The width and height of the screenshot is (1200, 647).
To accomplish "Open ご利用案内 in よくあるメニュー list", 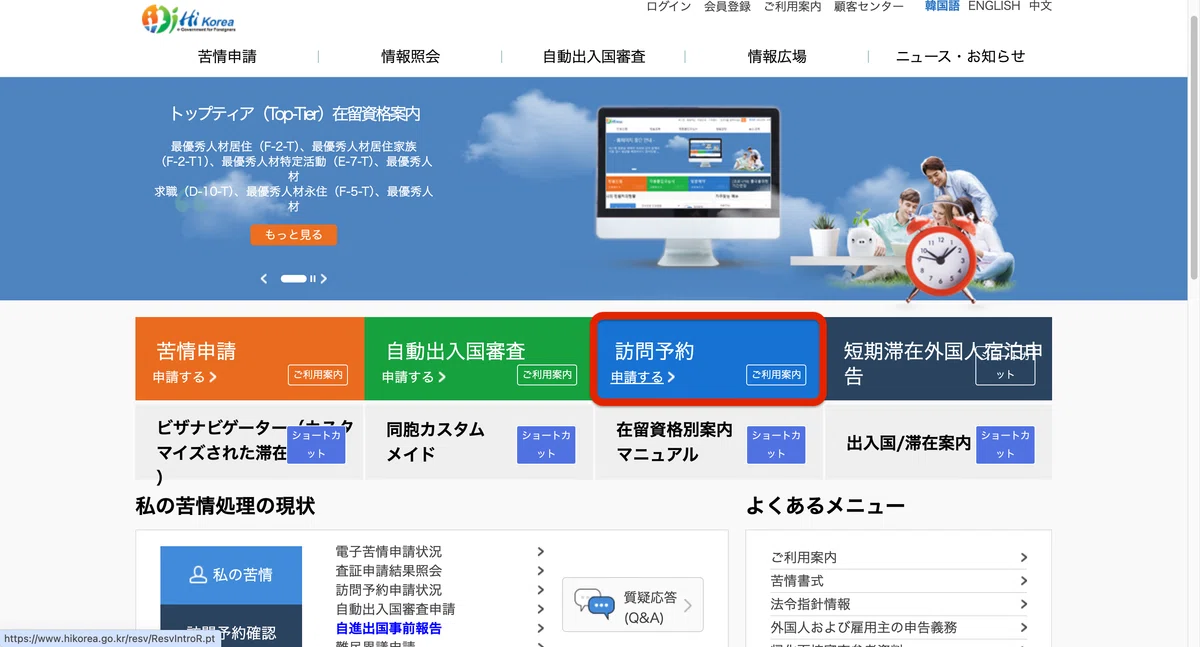I will pos(804,558).
